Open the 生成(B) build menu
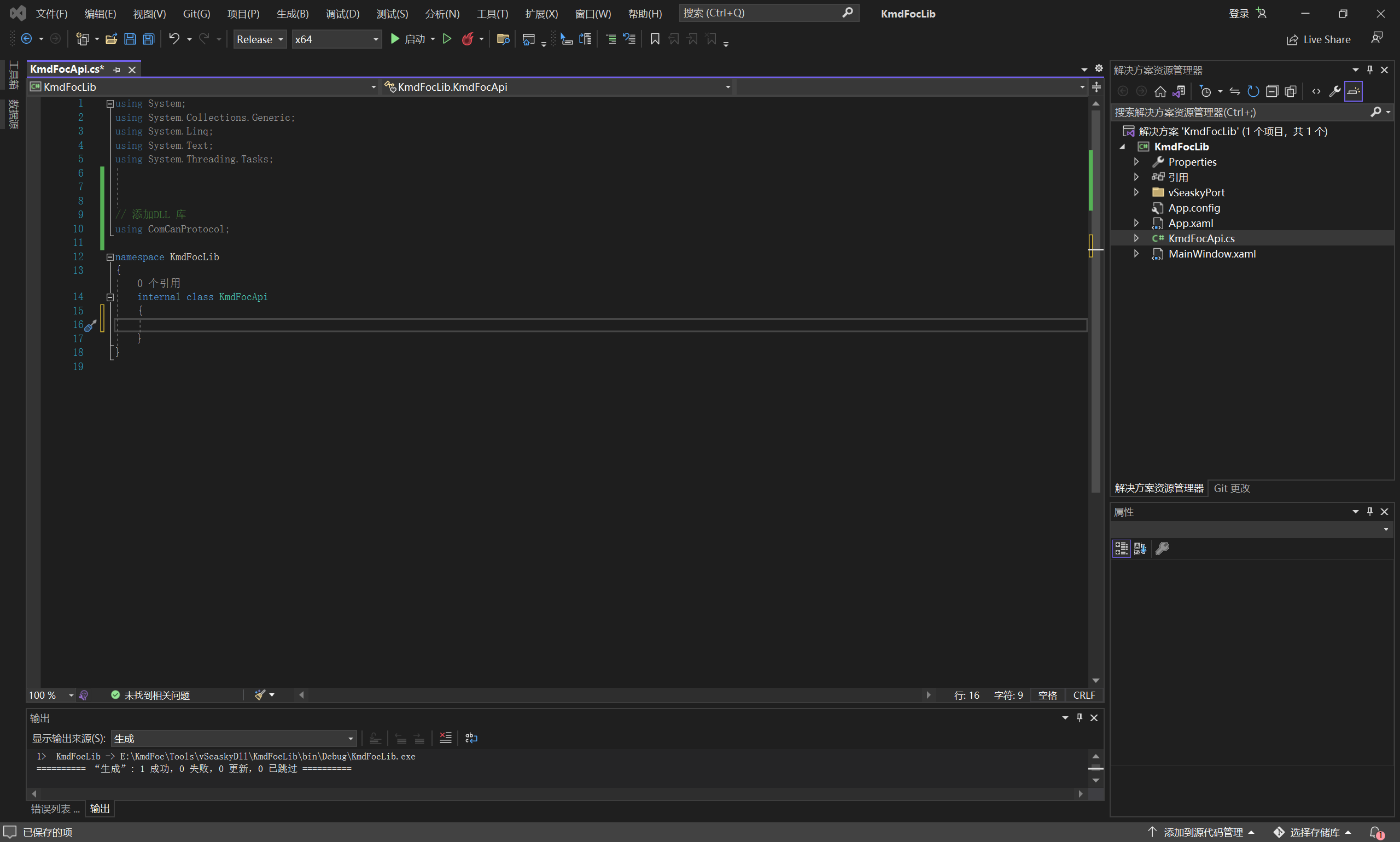1400x842 pixels. 292,14
